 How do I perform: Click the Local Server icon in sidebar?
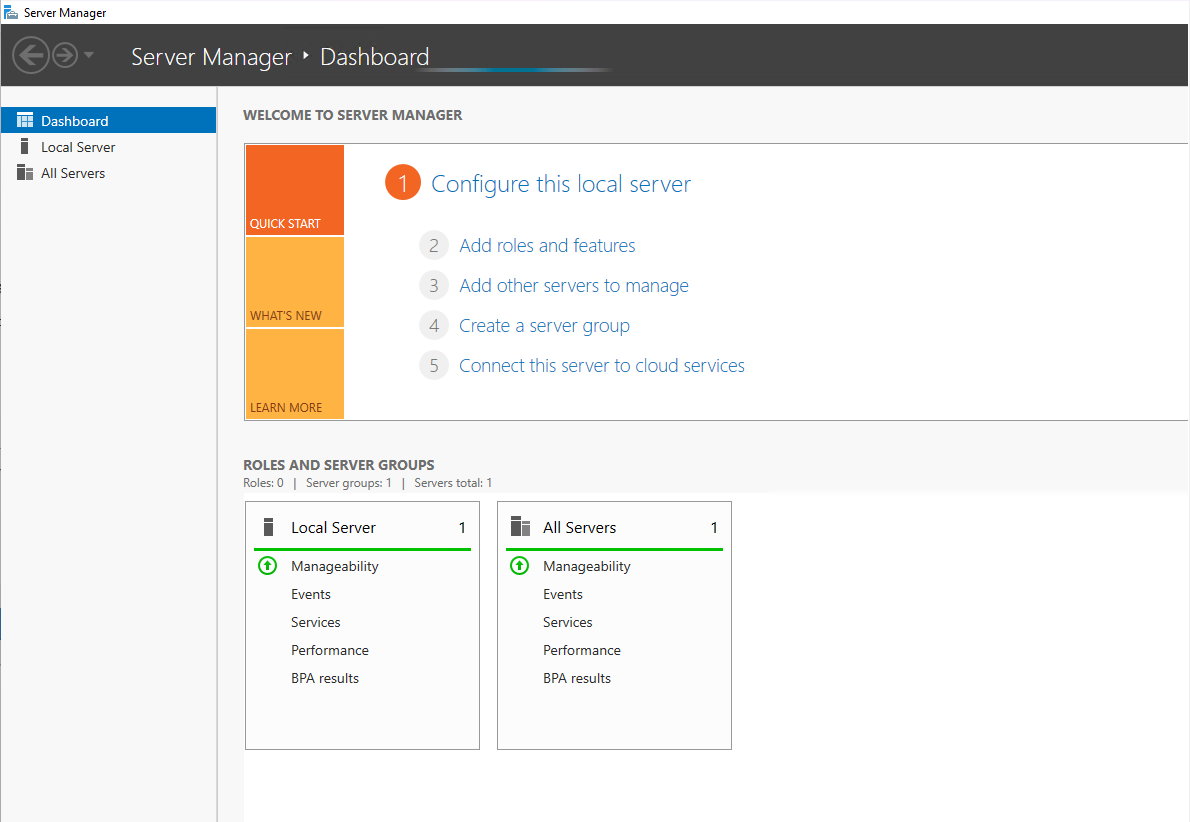(24, 146)
